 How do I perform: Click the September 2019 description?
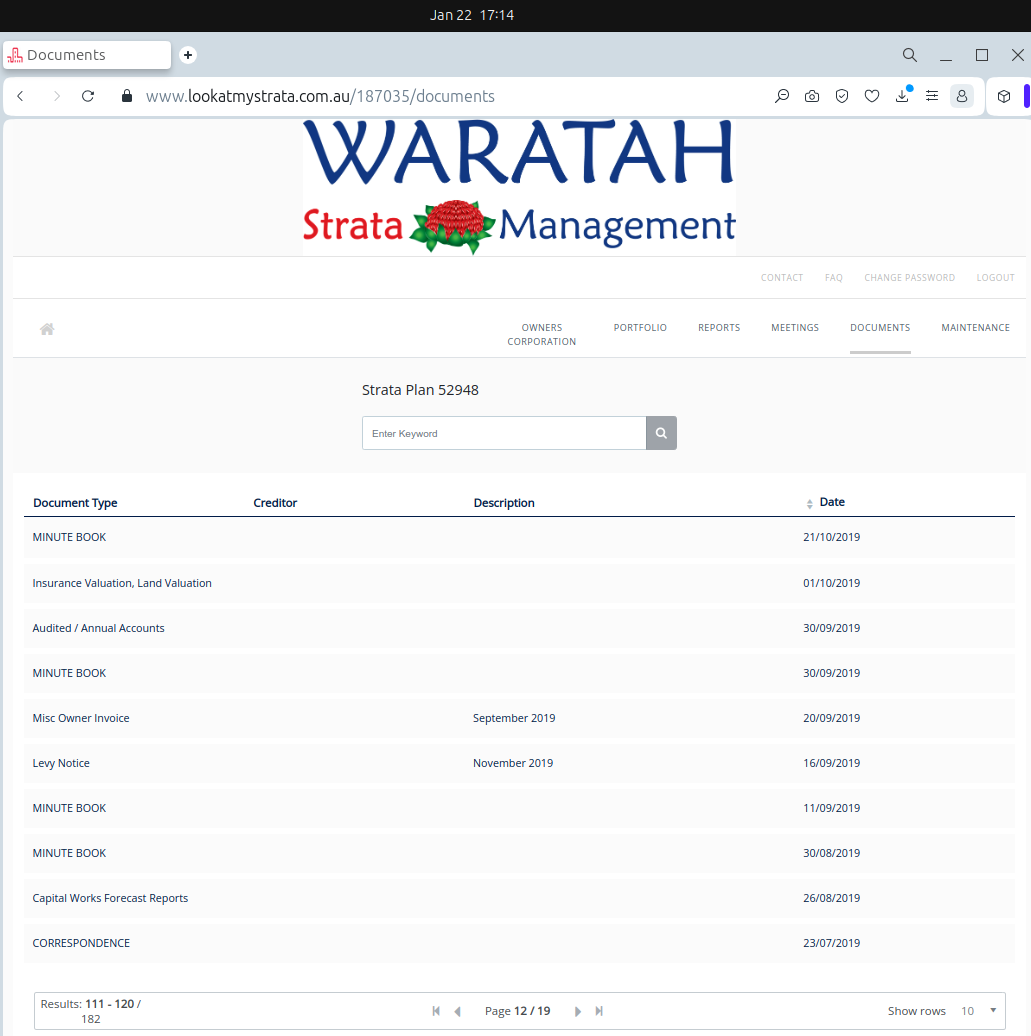click(x=514, y=718)
